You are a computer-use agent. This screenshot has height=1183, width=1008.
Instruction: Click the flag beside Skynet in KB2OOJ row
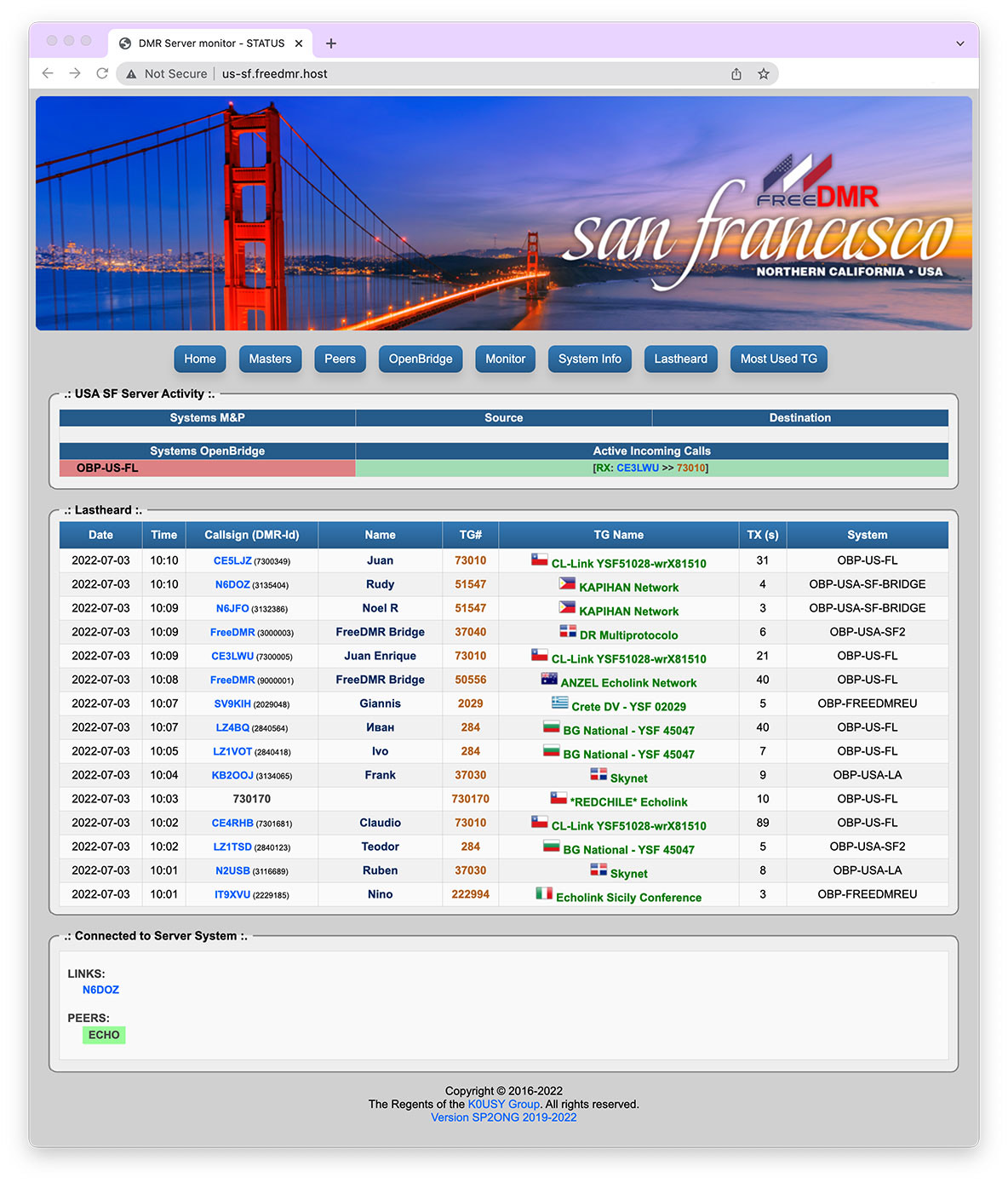598,774
